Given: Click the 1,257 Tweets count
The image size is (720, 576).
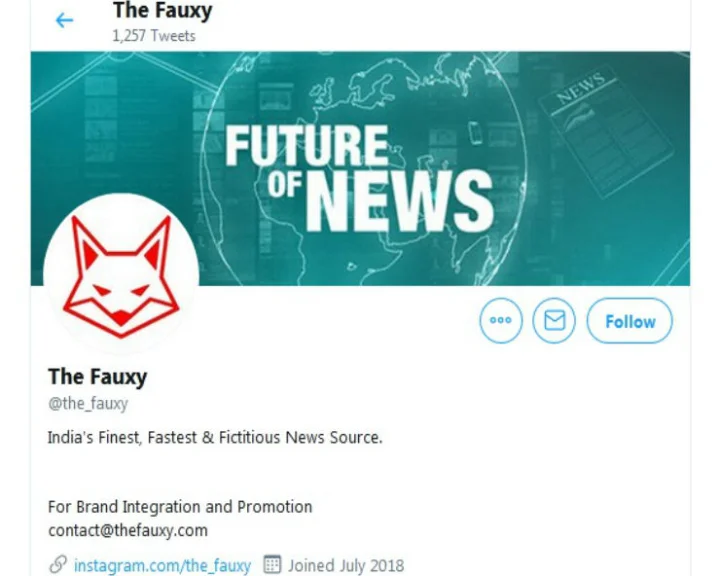Looking at the screenshot, I should pyautogui.click(x=154, y=36).
